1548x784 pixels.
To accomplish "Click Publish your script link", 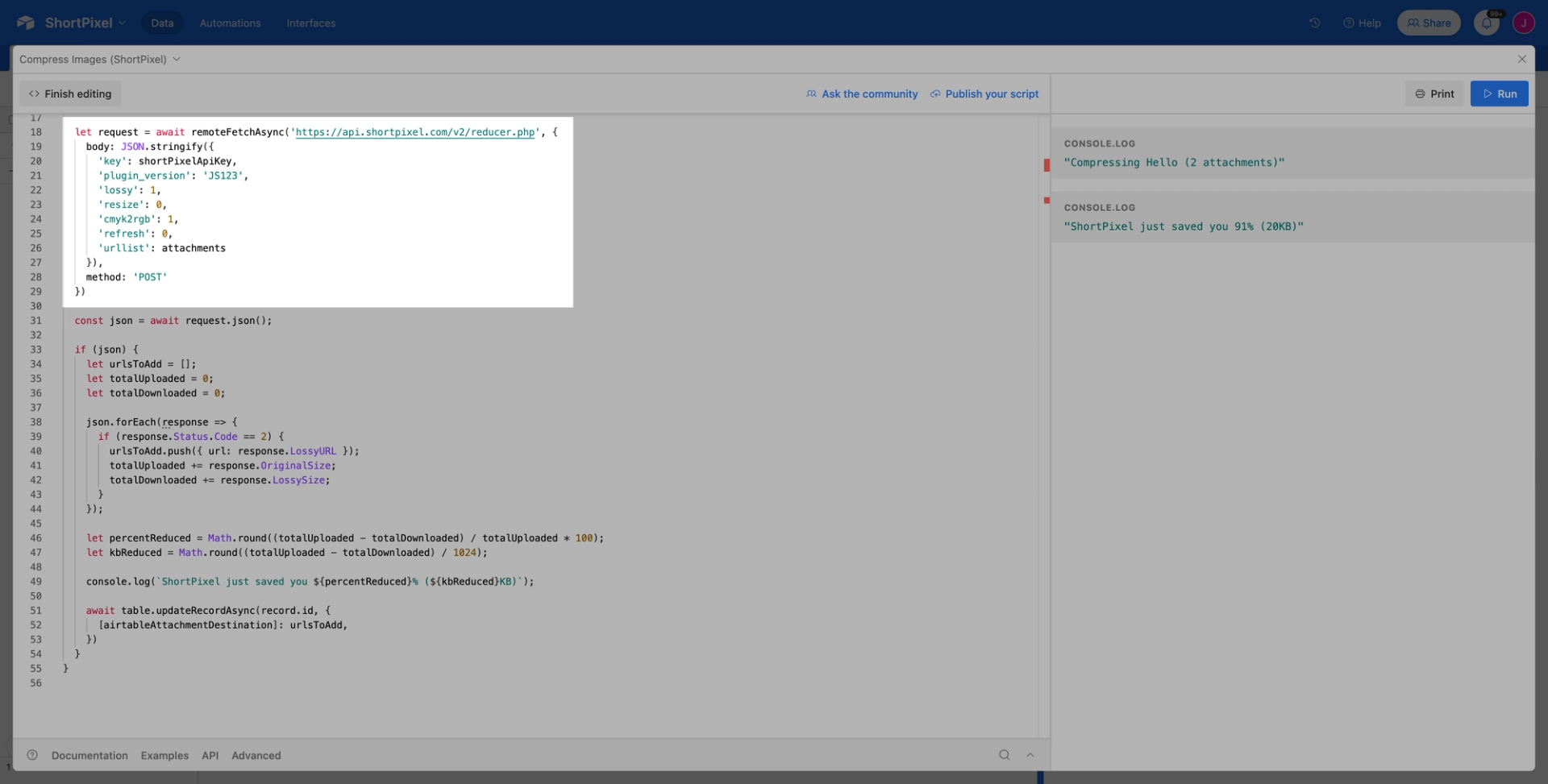I will point(984,93).
